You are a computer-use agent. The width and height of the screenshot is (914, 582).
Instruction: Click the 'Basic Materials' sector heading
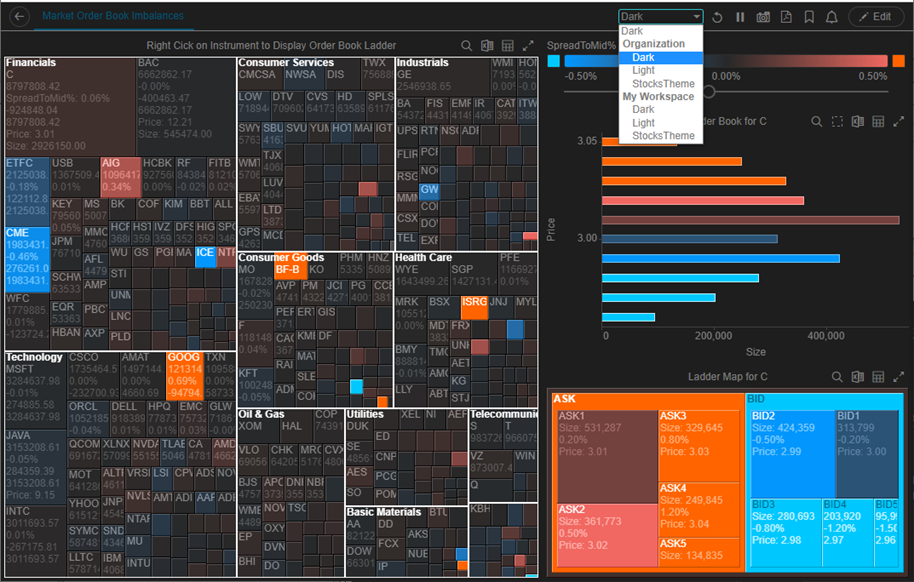384,512
